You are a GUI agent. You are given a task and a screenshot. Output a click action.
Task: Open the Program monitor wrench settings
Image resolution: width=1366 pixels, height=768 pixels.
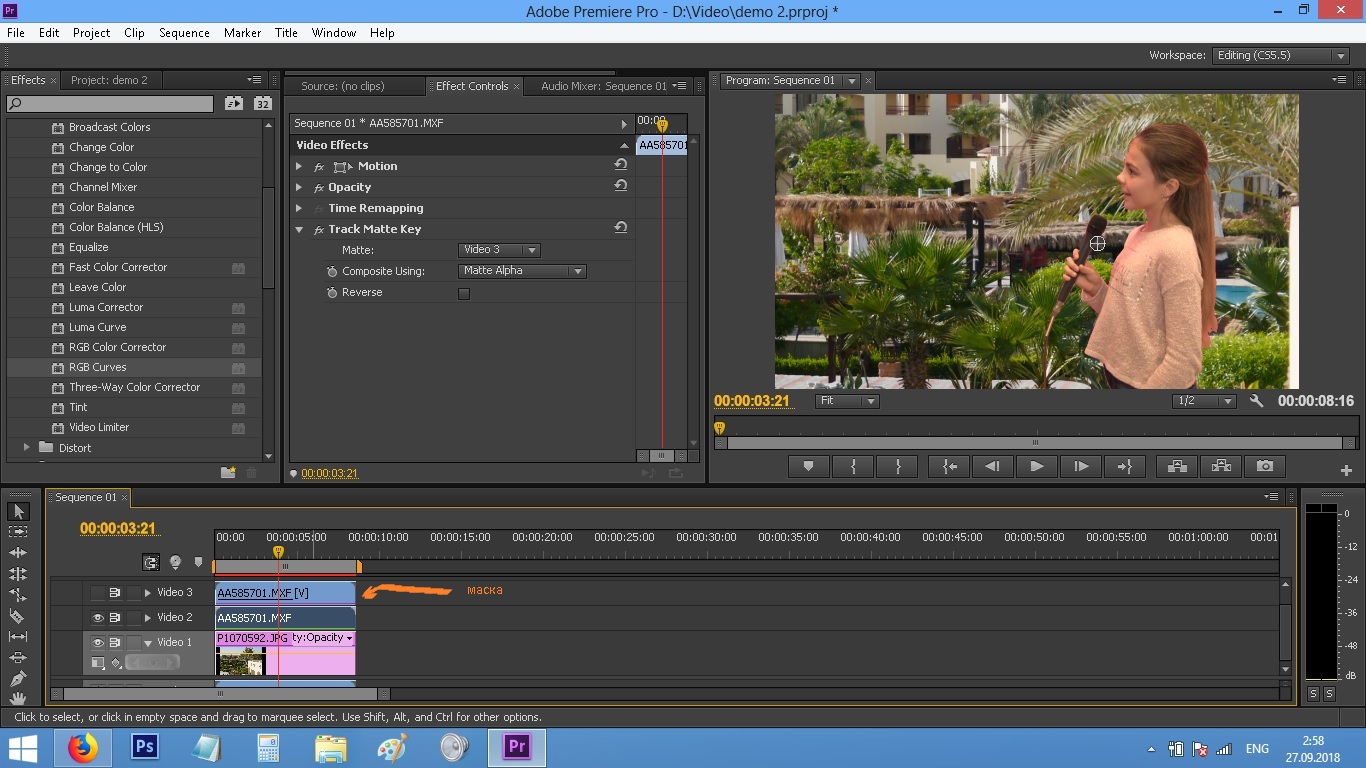click(x=1257, y=401)
